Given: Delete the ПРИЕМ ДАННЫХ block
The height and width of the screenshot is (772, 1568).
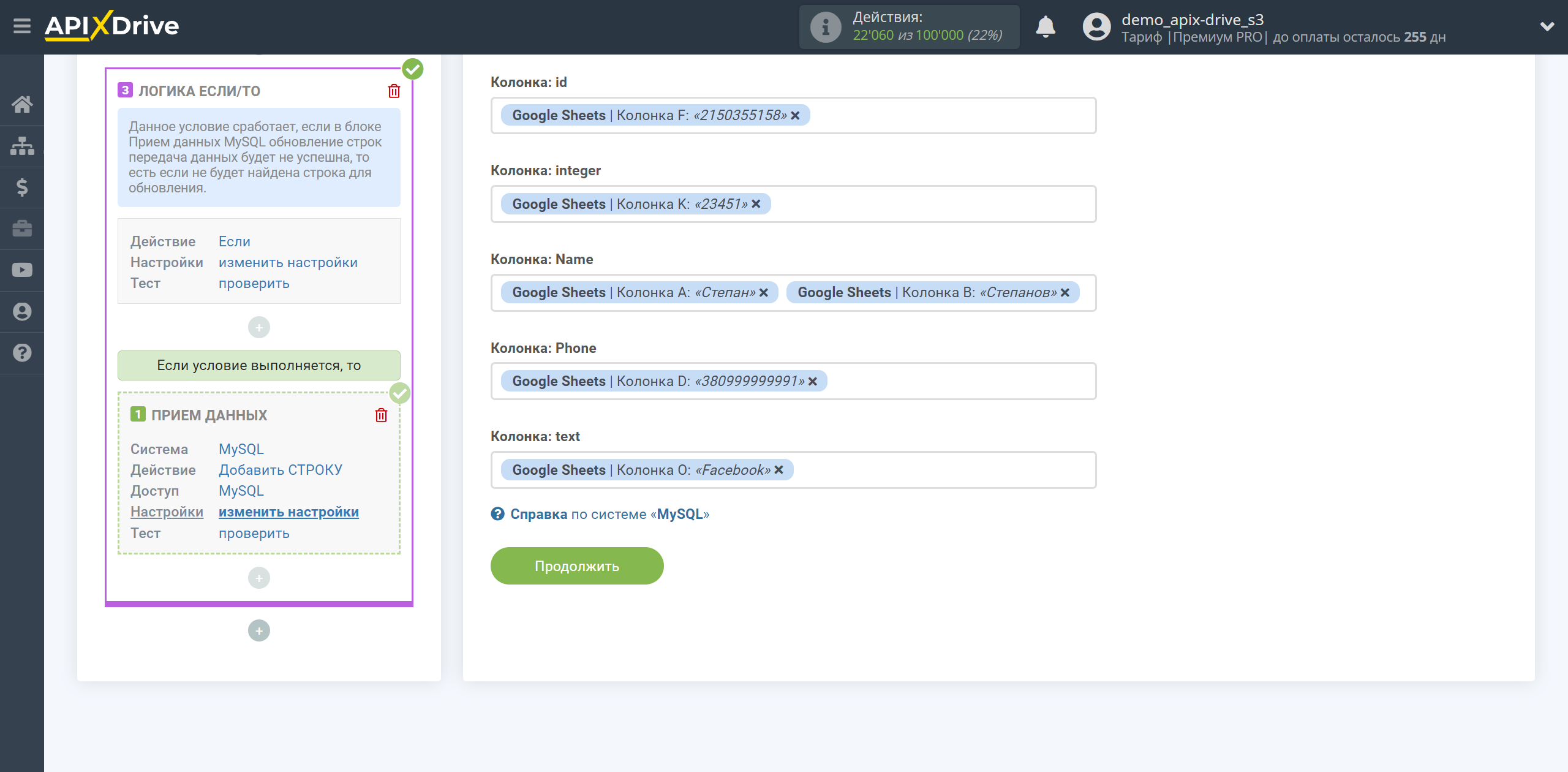Looking at the screenshot, I should click(x=381, y=415).
